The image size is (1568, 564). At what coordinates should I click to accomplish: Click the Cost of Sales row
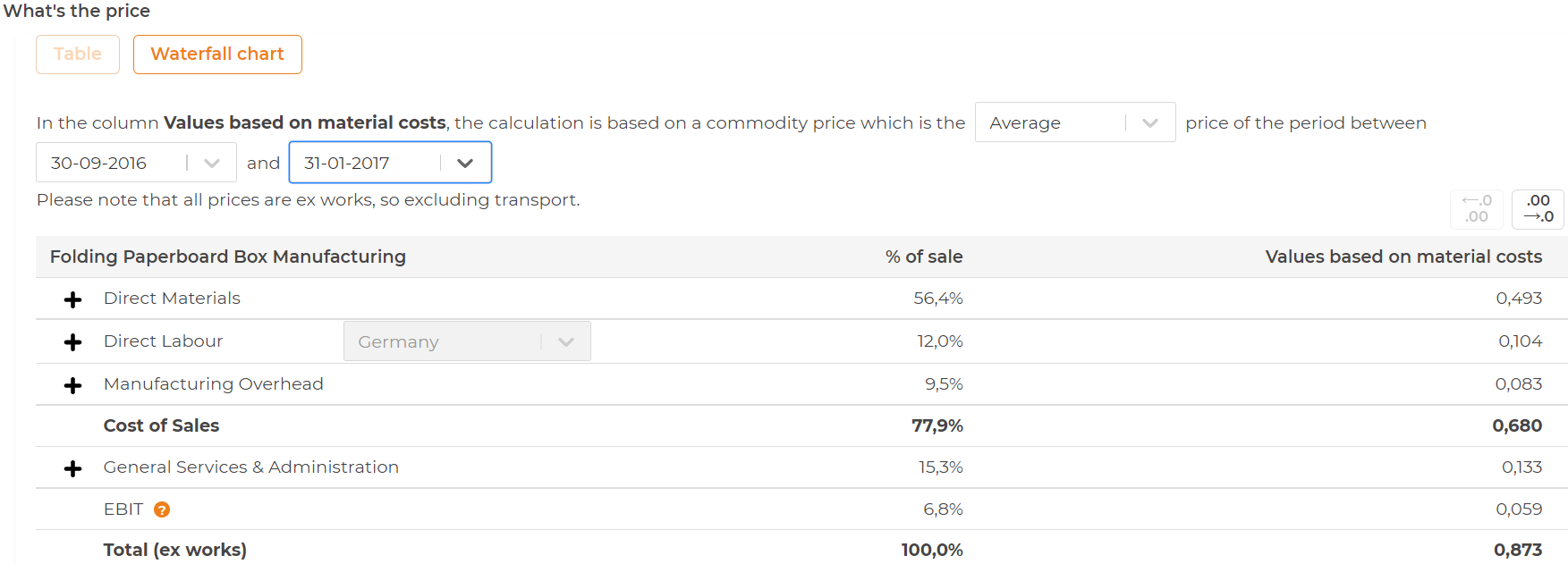coord(161,425)
